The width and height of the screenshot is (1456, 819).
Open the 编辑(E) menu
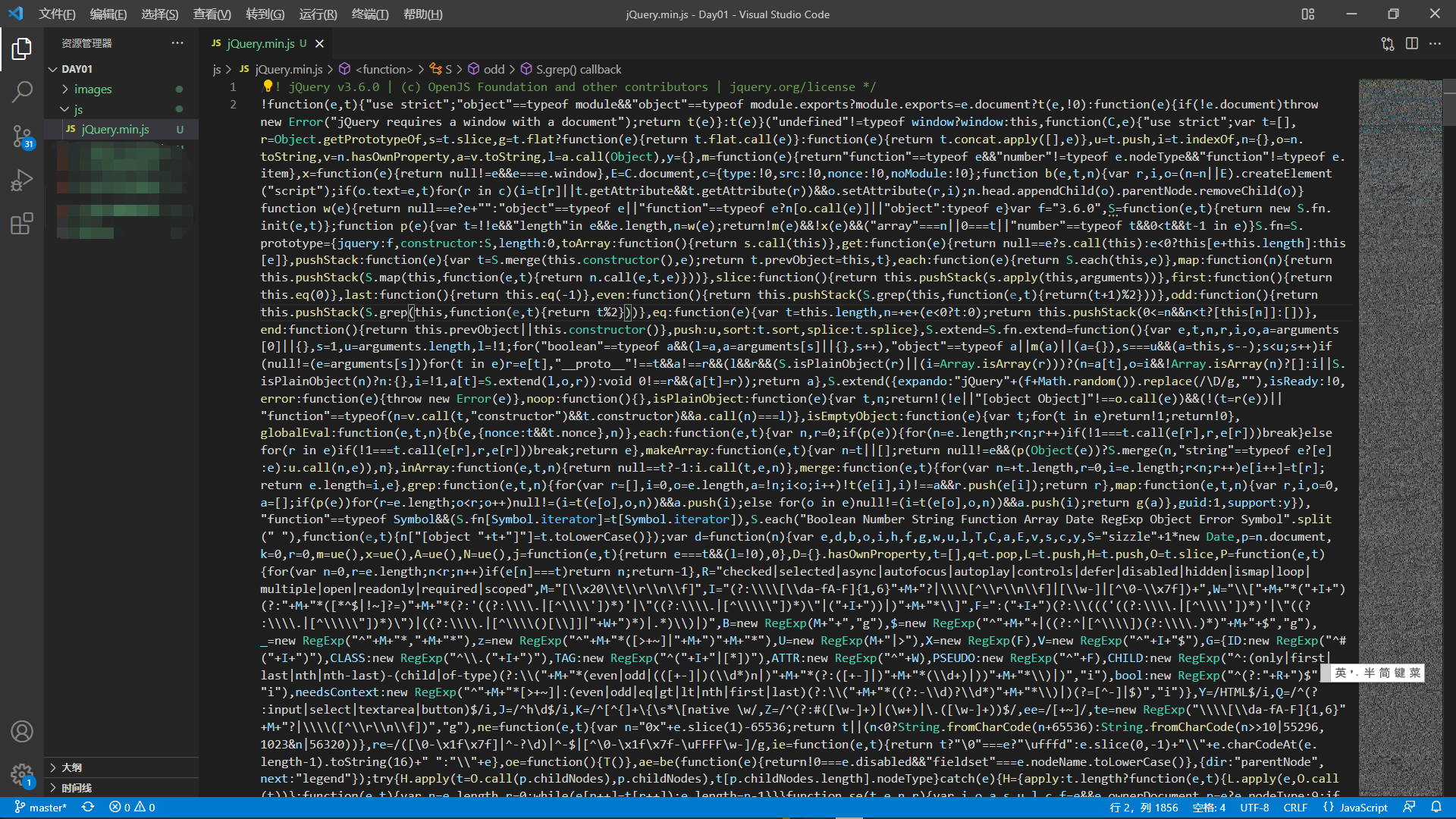pos(108,14)
